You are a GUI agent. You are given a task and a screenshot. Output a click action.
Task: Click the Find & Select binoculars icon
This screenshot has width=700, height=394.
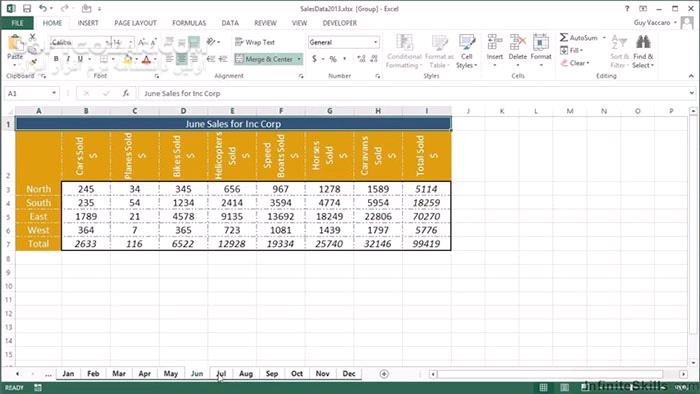tap(643, 43)
